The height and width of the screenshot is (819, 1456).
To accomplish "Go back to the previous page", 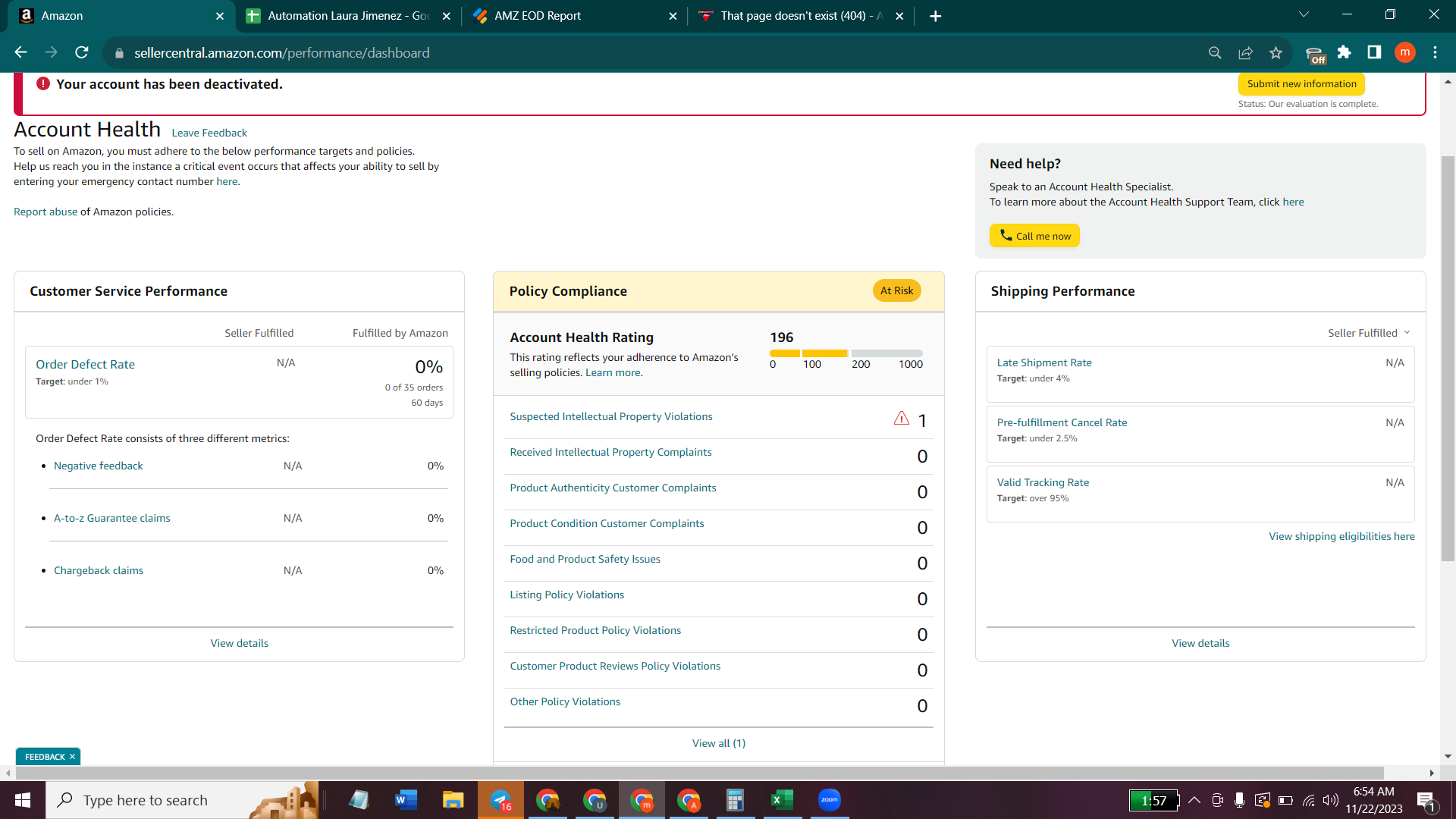I will coord(20,52).
